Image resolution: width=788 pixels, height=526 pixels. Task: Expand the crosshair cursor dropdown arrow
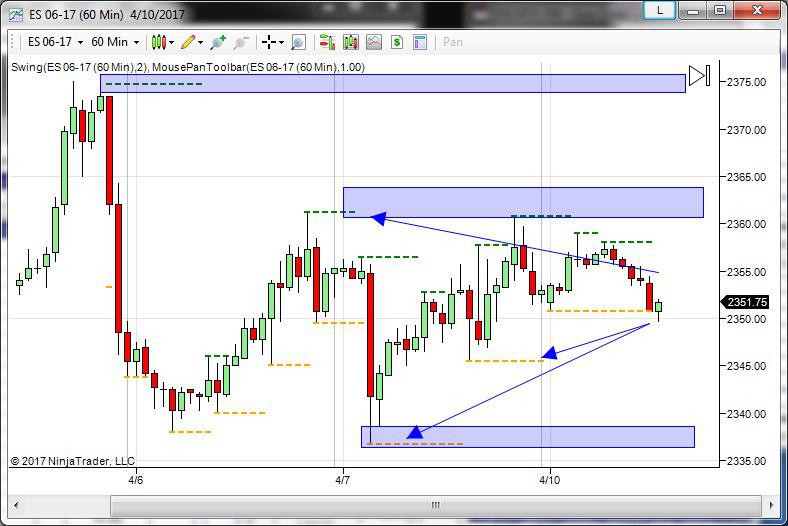pyautogui.click(x=281, y=43)
